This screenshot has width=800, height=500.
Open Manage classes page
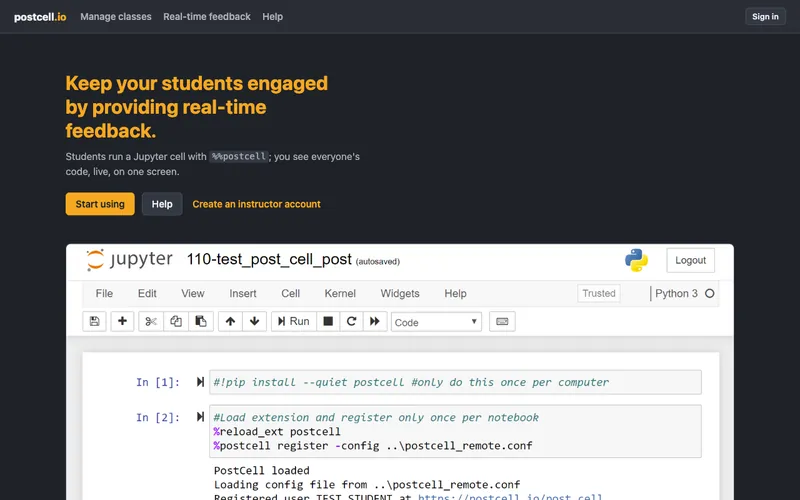(x=116, y=17)
